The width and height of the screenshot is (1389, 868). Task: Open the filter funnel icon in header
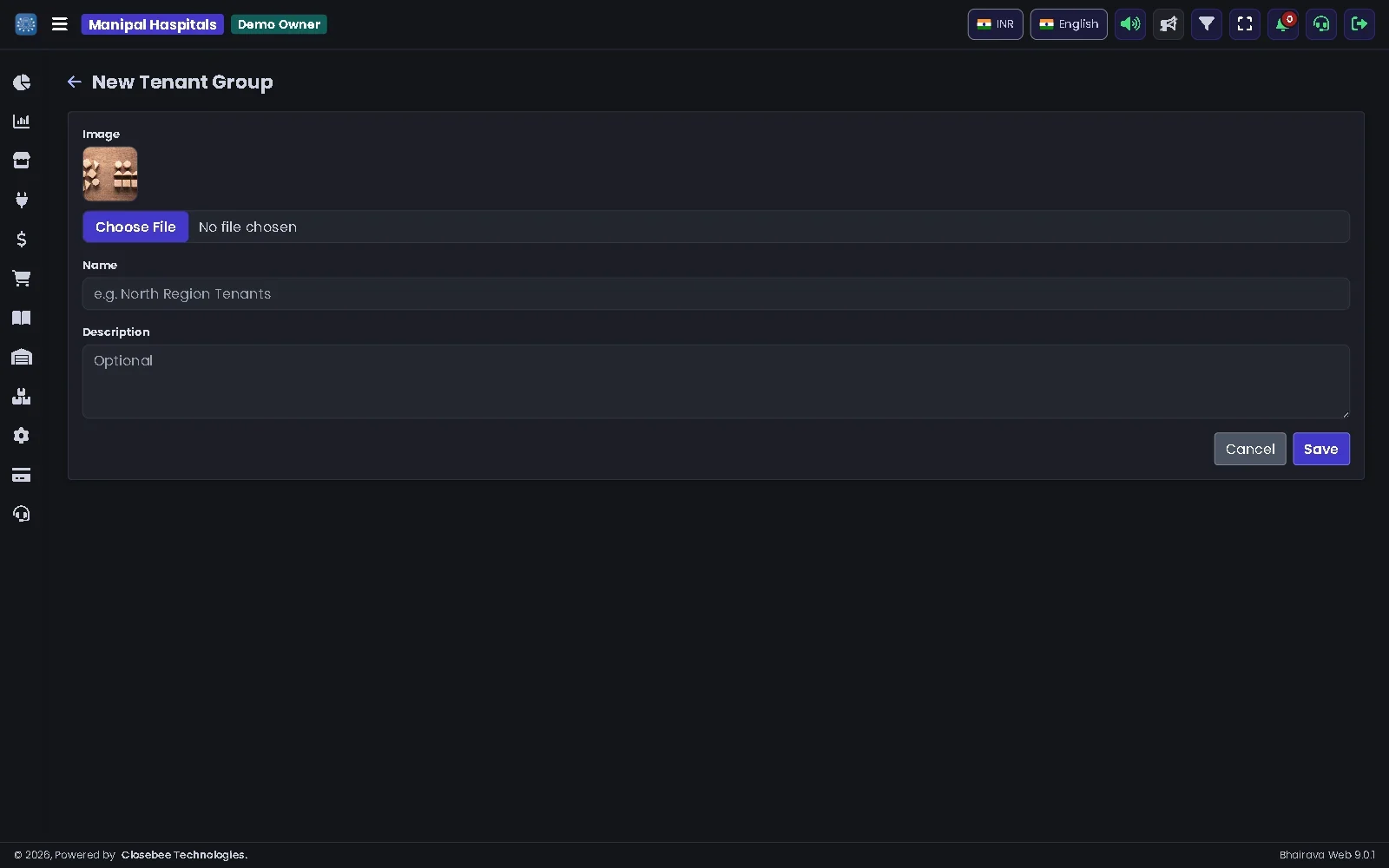pyautogui.click(x=1207, y=24)
